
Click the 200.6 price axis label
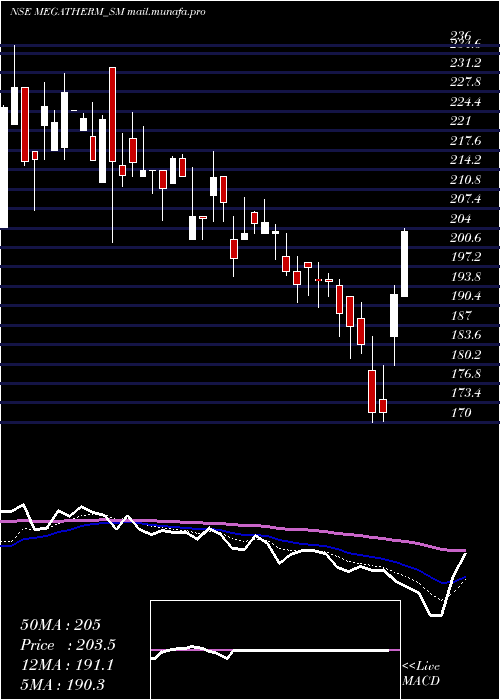pyautogui.click(x=465, y=238)
